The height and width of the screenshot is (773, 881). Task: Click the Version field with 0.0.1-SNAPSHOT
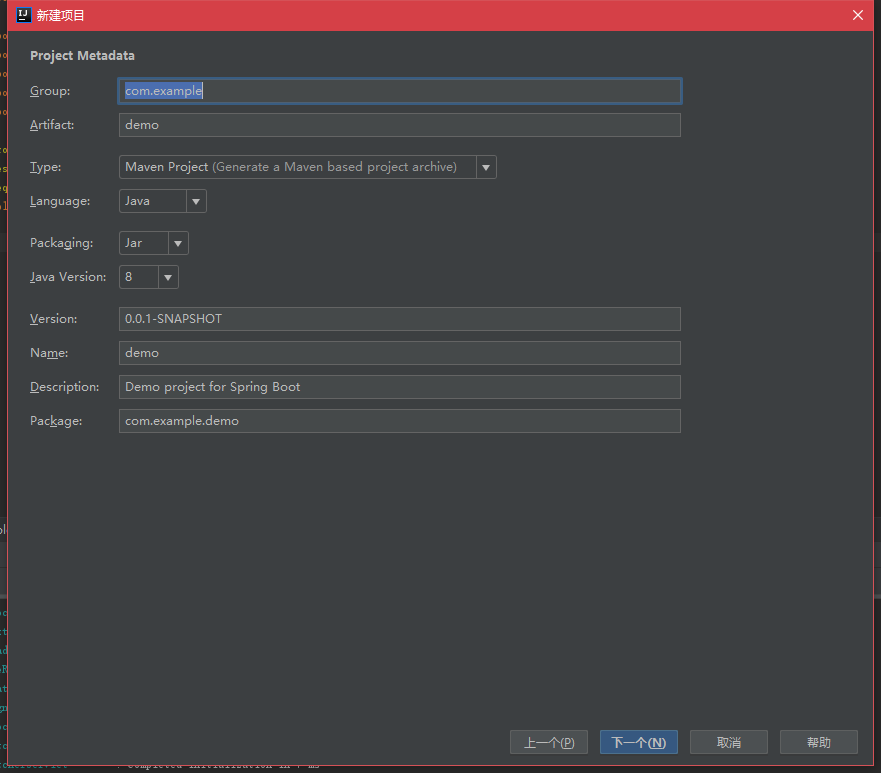pyautogui.click(x=399, y=319)
